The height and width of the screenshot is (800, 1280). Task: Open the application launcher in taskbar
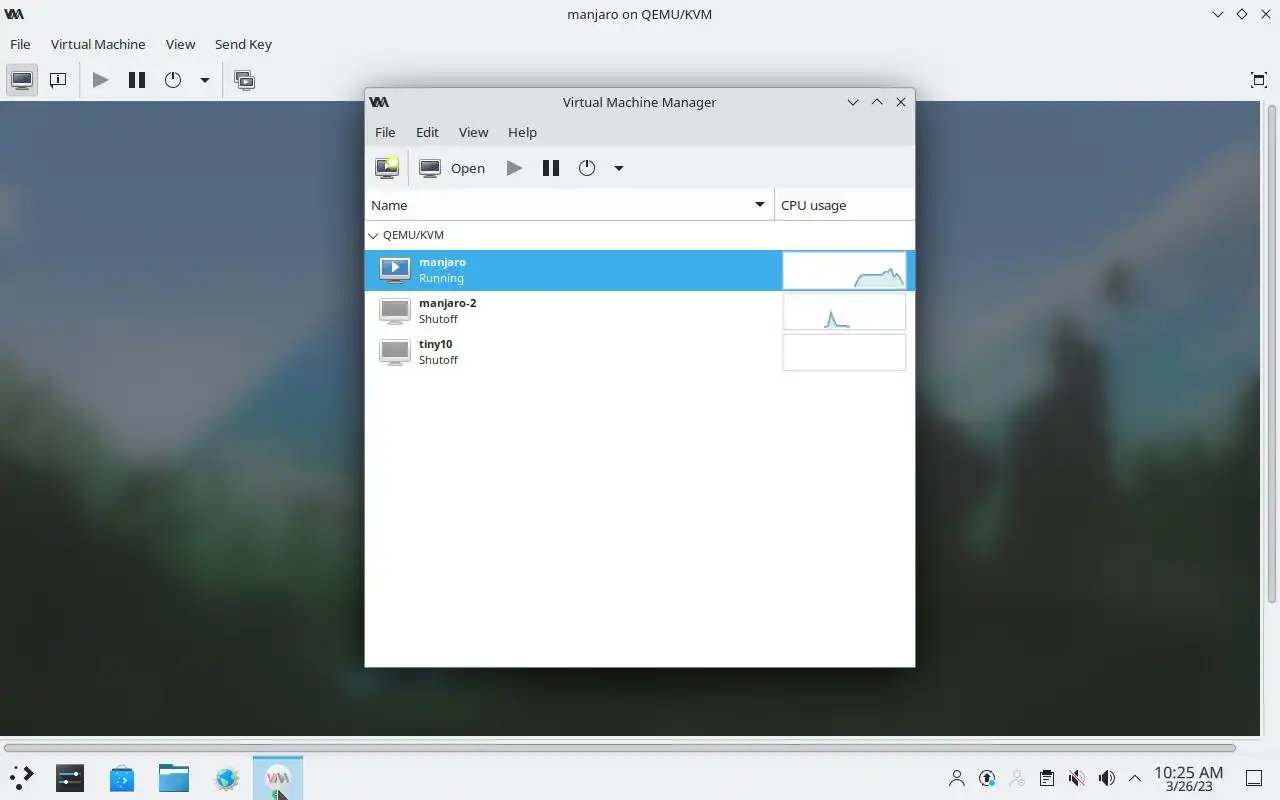click(22, 777)
